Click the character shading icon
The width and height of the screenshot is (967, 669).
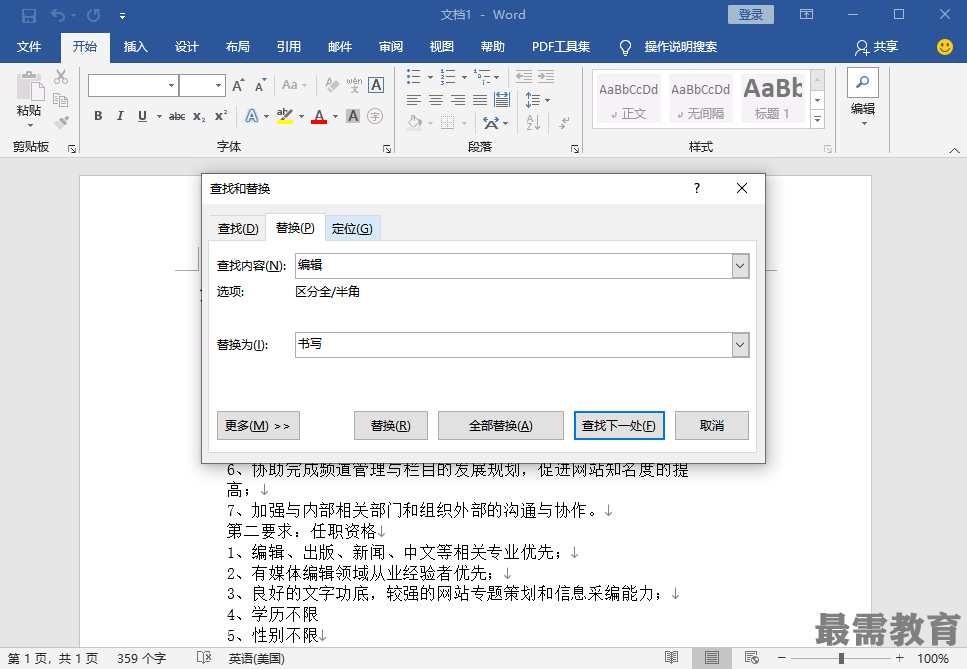353,116
